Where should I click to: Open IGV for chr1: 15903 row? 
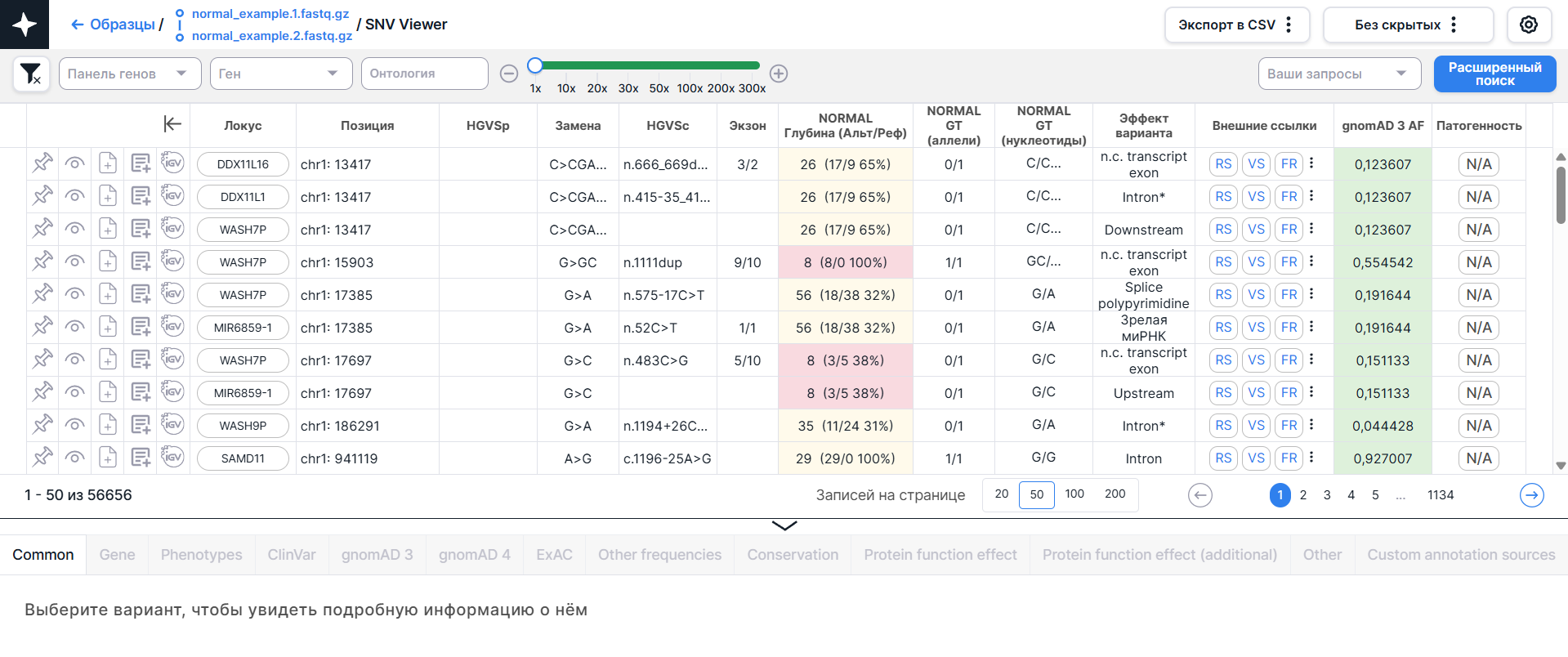click(172, 261)
